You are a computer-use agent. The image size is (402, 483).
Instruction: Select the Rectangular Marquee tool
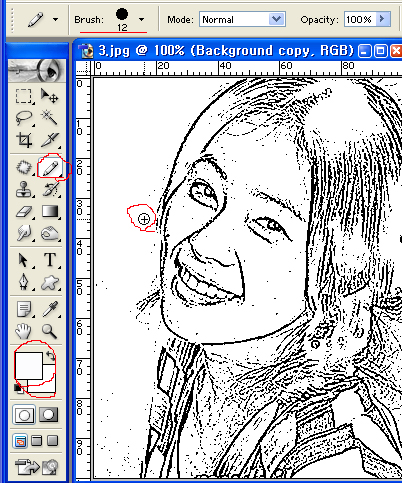point(24,96)
